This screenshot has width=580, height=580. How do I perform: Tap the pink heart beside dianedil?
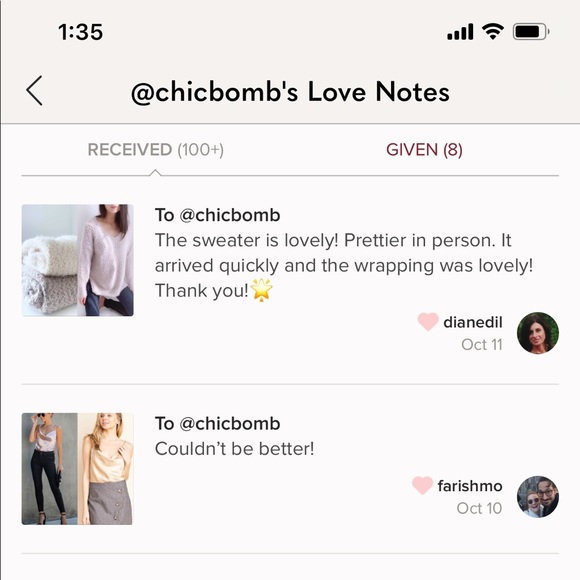click(428, 321)
